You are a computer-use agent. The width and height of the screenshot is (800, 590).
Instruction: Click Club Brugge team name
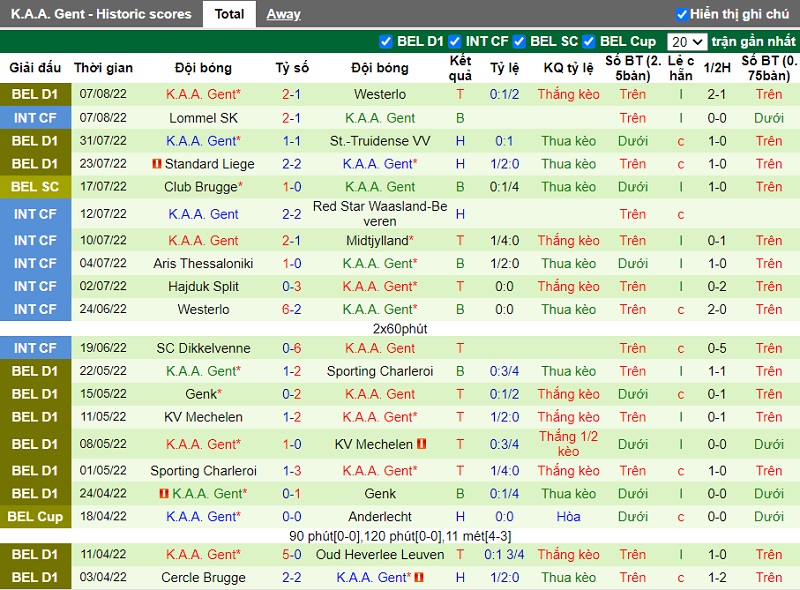(x=204, y=187)
